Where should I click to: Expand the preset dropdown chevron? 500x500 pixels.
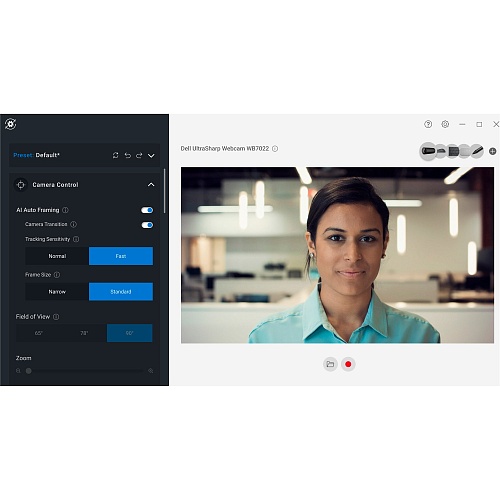click(151, 156)
